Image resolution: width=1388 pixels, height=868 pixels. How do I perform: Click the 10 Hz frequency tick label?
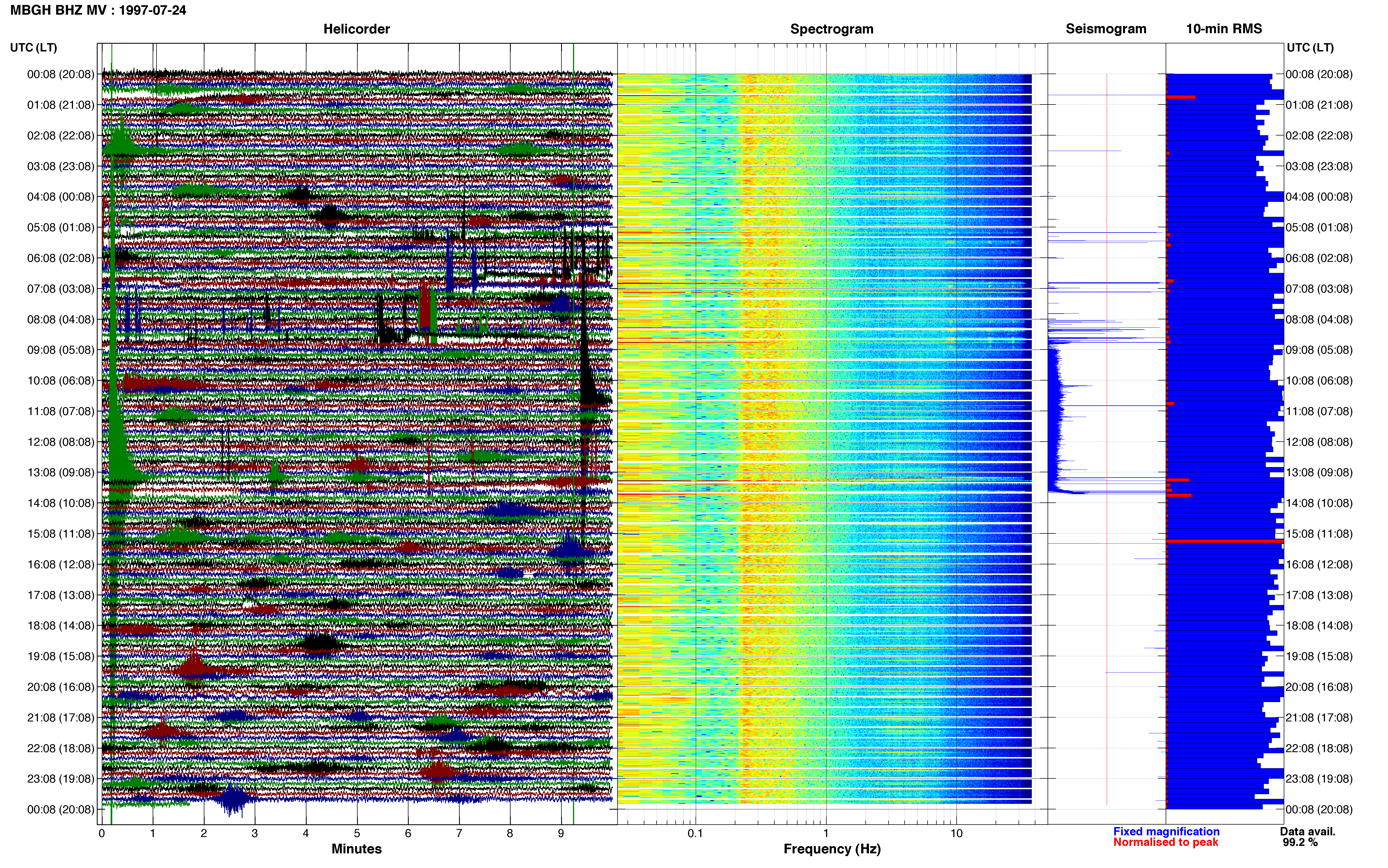point(956,833)
